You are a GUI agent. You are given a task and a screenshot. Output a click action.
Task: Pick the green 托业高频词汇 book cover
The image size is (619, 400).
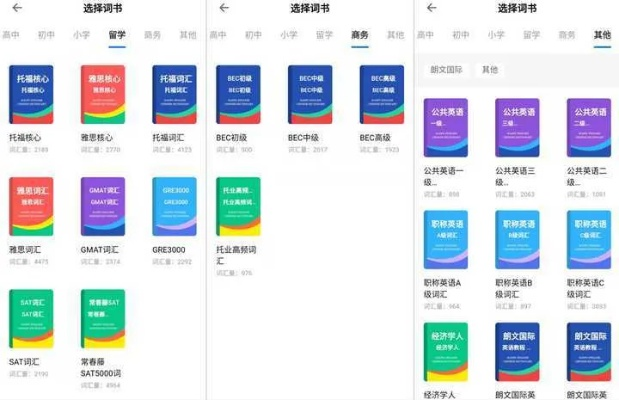(238, 207)
